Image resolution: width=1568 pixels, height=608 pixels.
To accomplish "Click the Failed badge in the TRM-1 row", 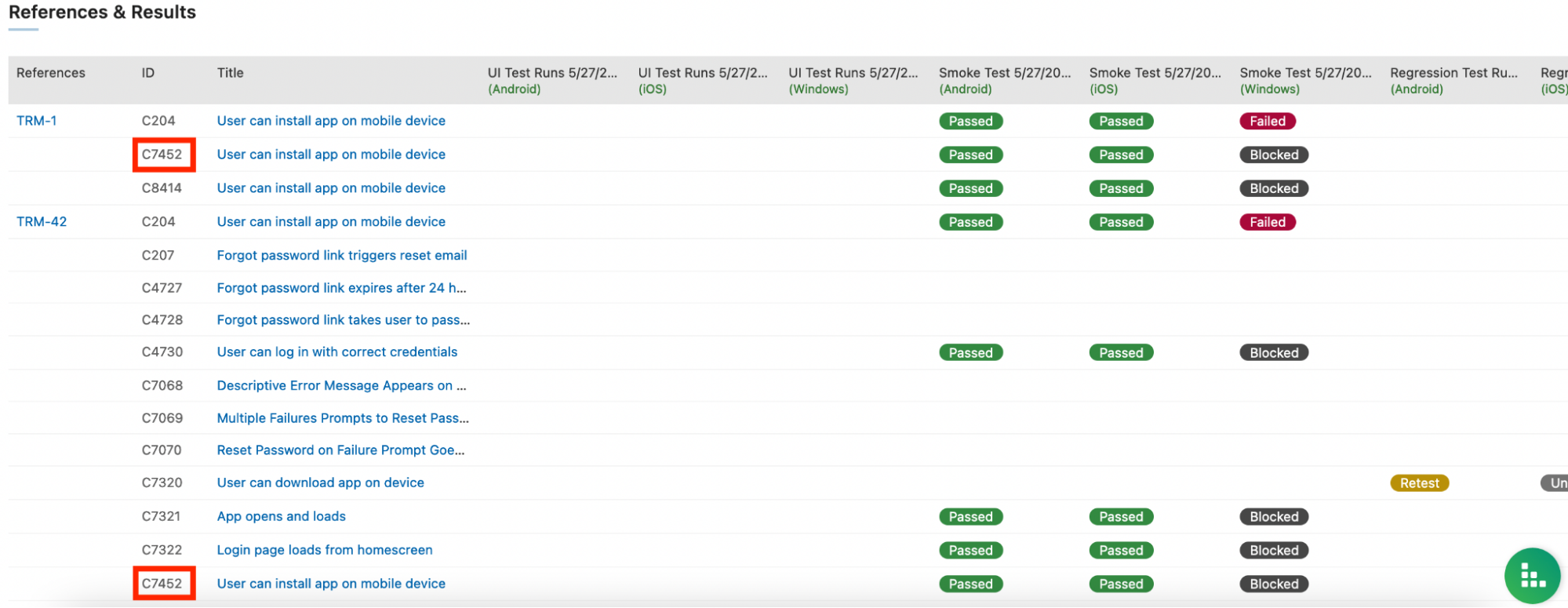I will point(1267,122).
